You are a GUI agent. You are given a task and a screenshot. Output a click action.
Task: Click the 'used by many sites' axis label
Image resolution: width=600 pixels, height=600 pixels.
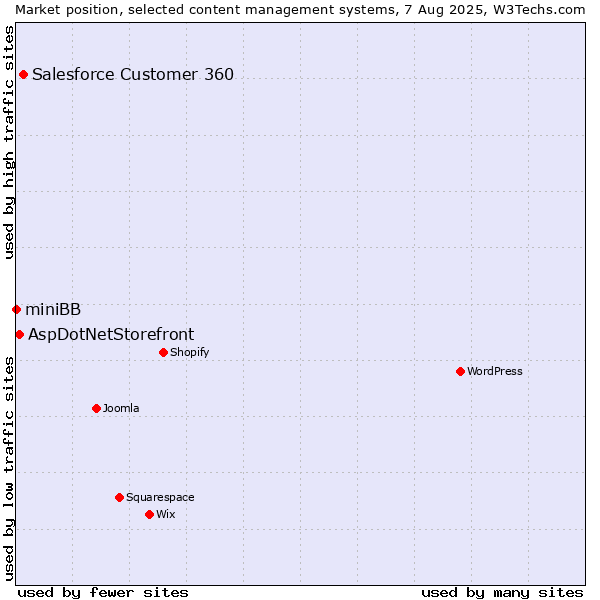[x=502, y=593]
